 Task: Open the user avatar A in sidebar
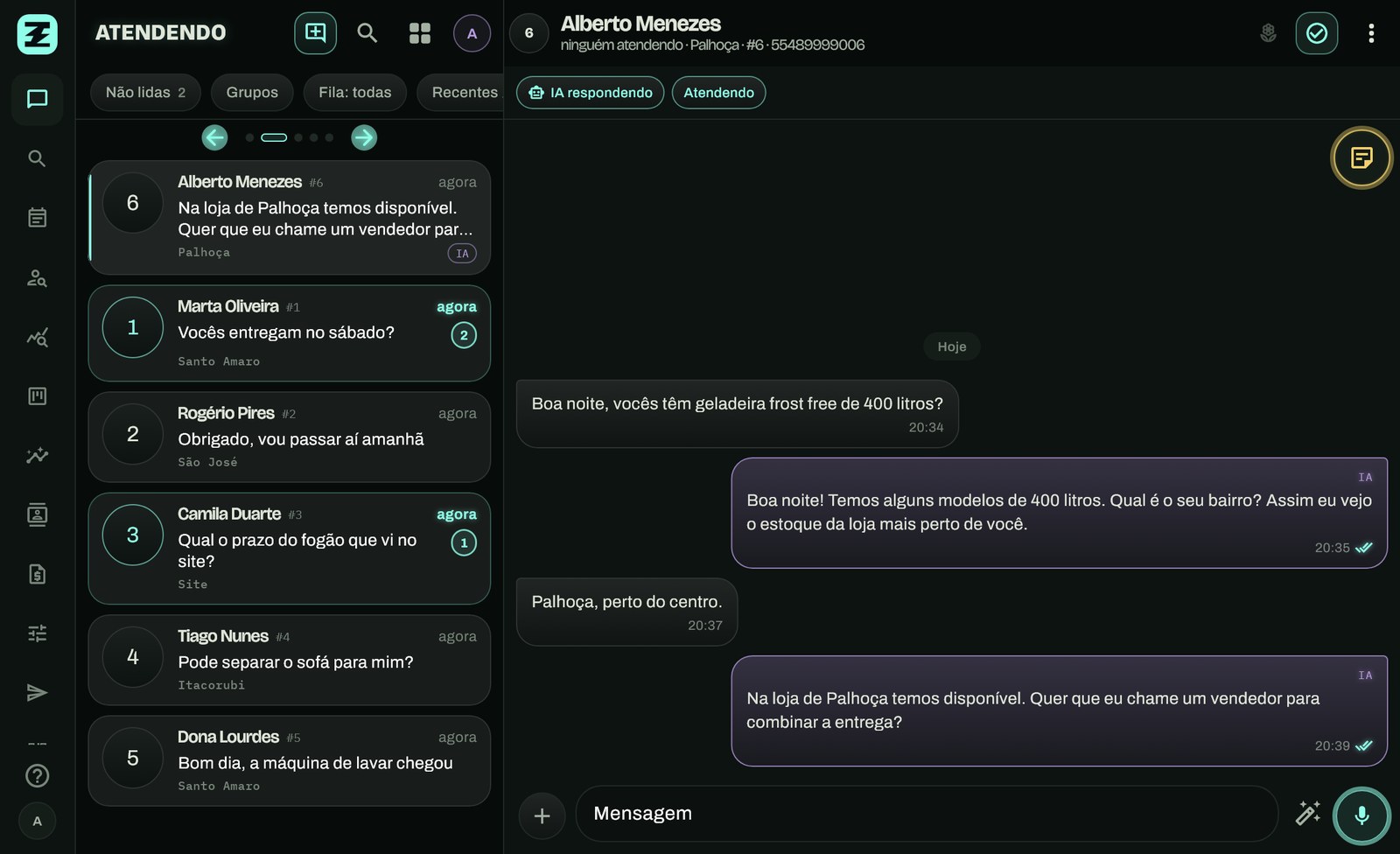click(37, 821)
